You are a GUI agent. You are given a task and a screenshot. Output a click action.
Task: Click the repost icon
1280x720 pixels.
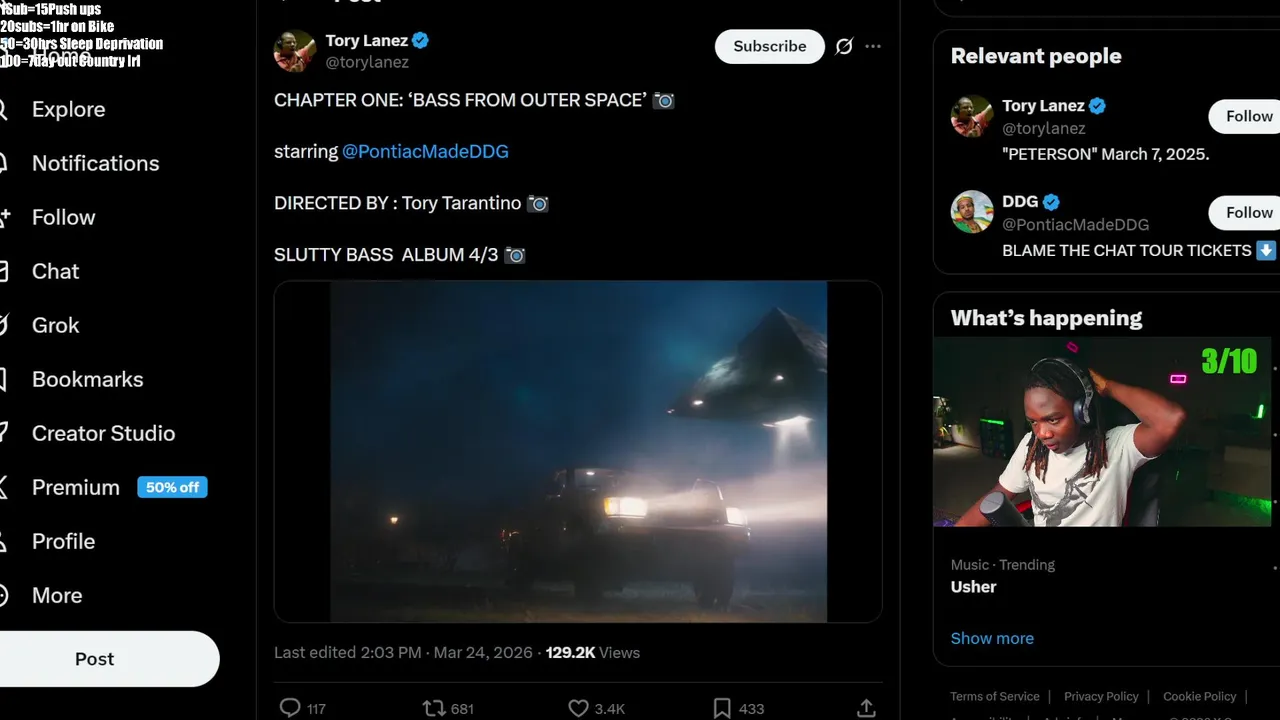434,708
